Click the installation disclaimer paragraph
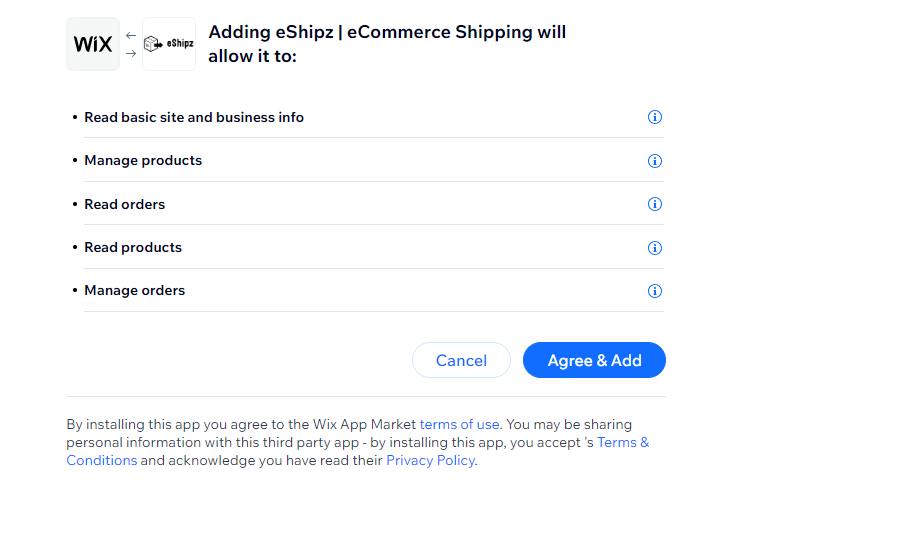 point(358,442)
